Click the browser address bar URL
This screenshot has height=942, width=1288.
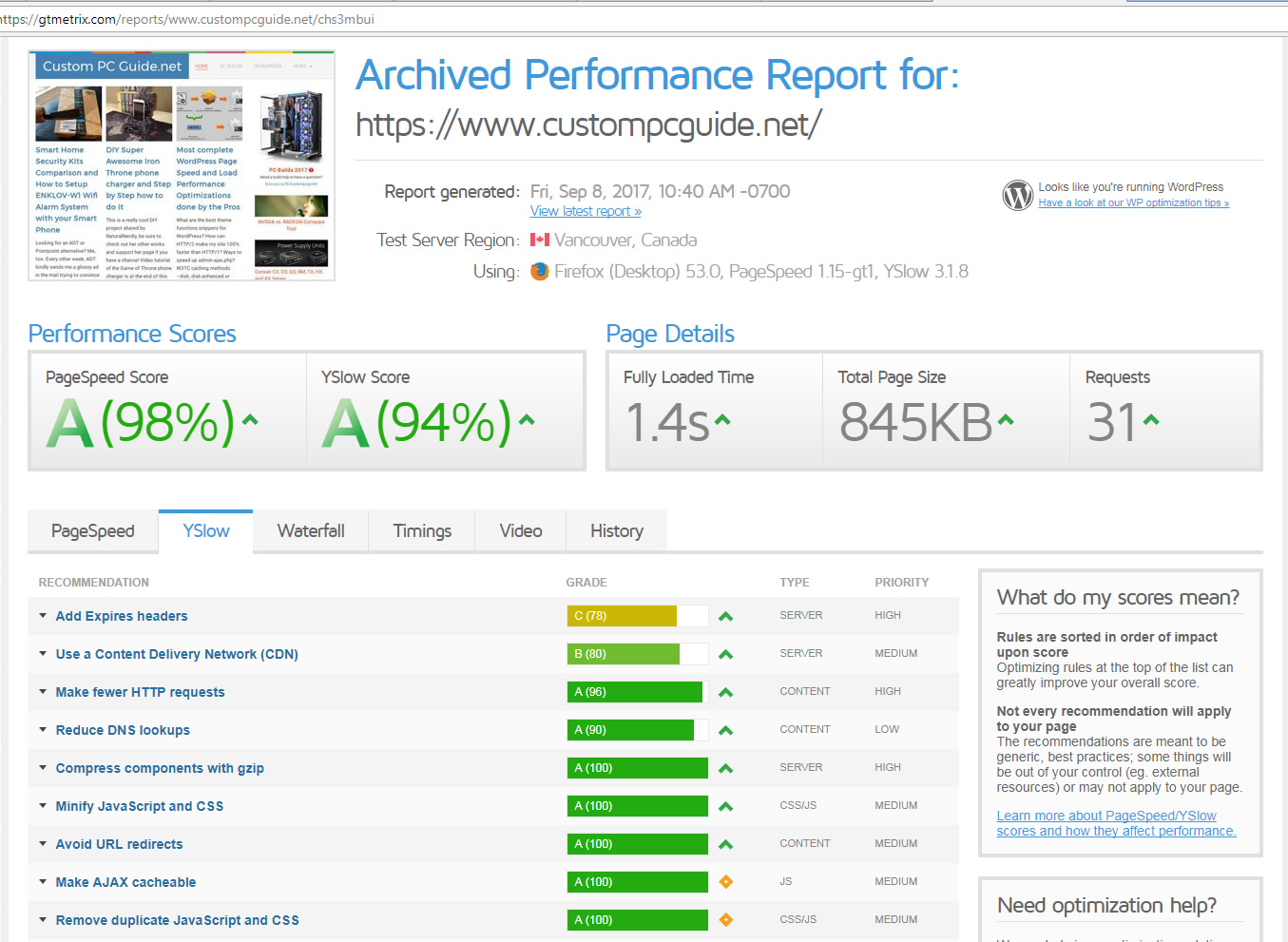click(x=187, y=19)
